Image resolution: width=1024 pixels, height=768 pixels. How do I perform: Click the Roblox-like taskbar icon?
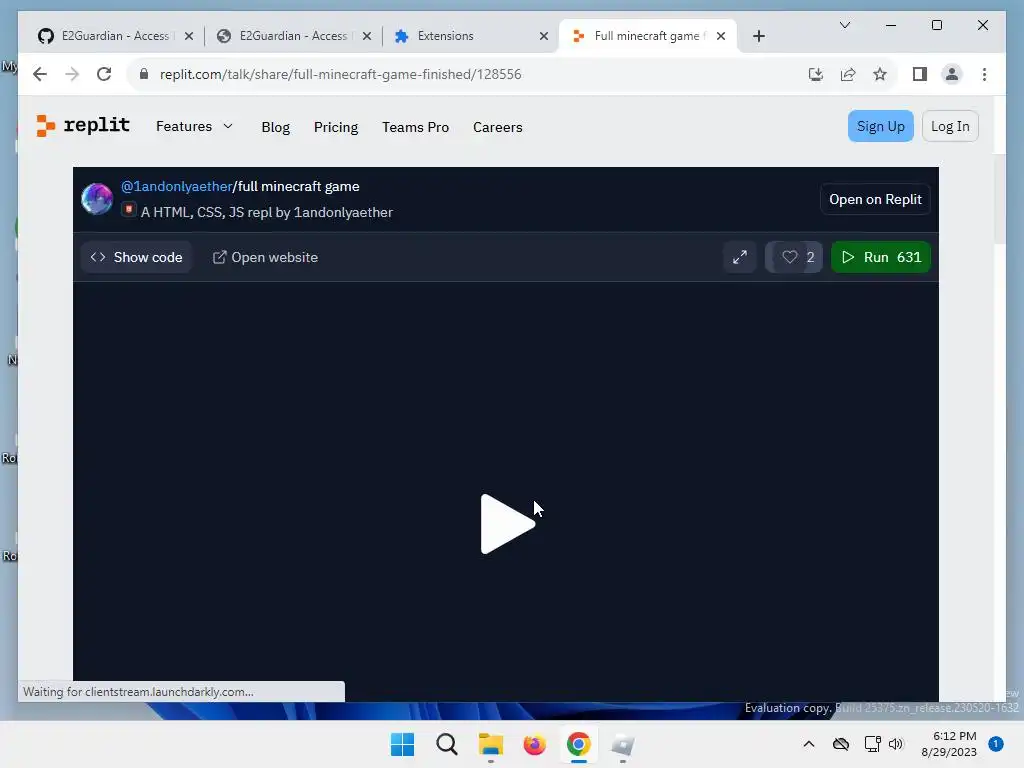[622, 744]
